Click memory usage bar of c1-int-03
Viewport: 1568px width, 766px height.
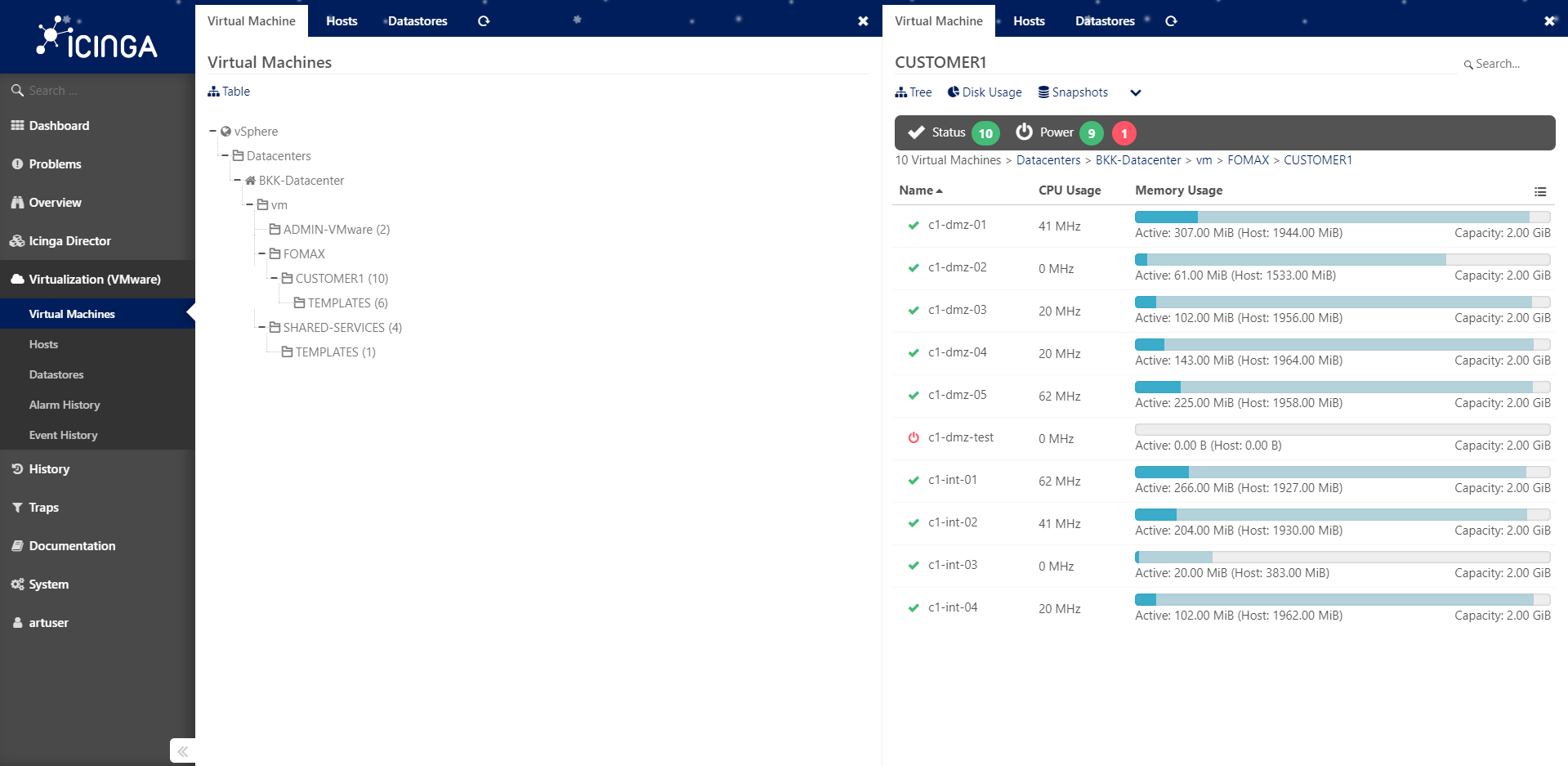point(1342,557)
